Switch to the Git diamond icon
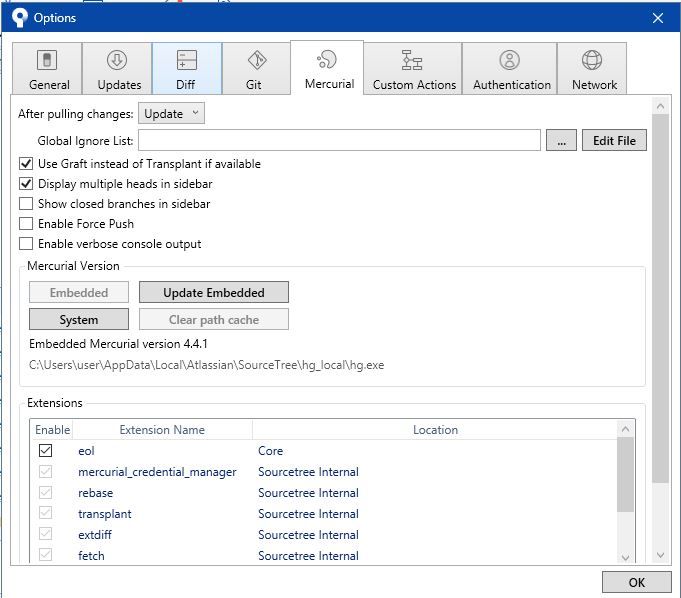 (257, 60)
